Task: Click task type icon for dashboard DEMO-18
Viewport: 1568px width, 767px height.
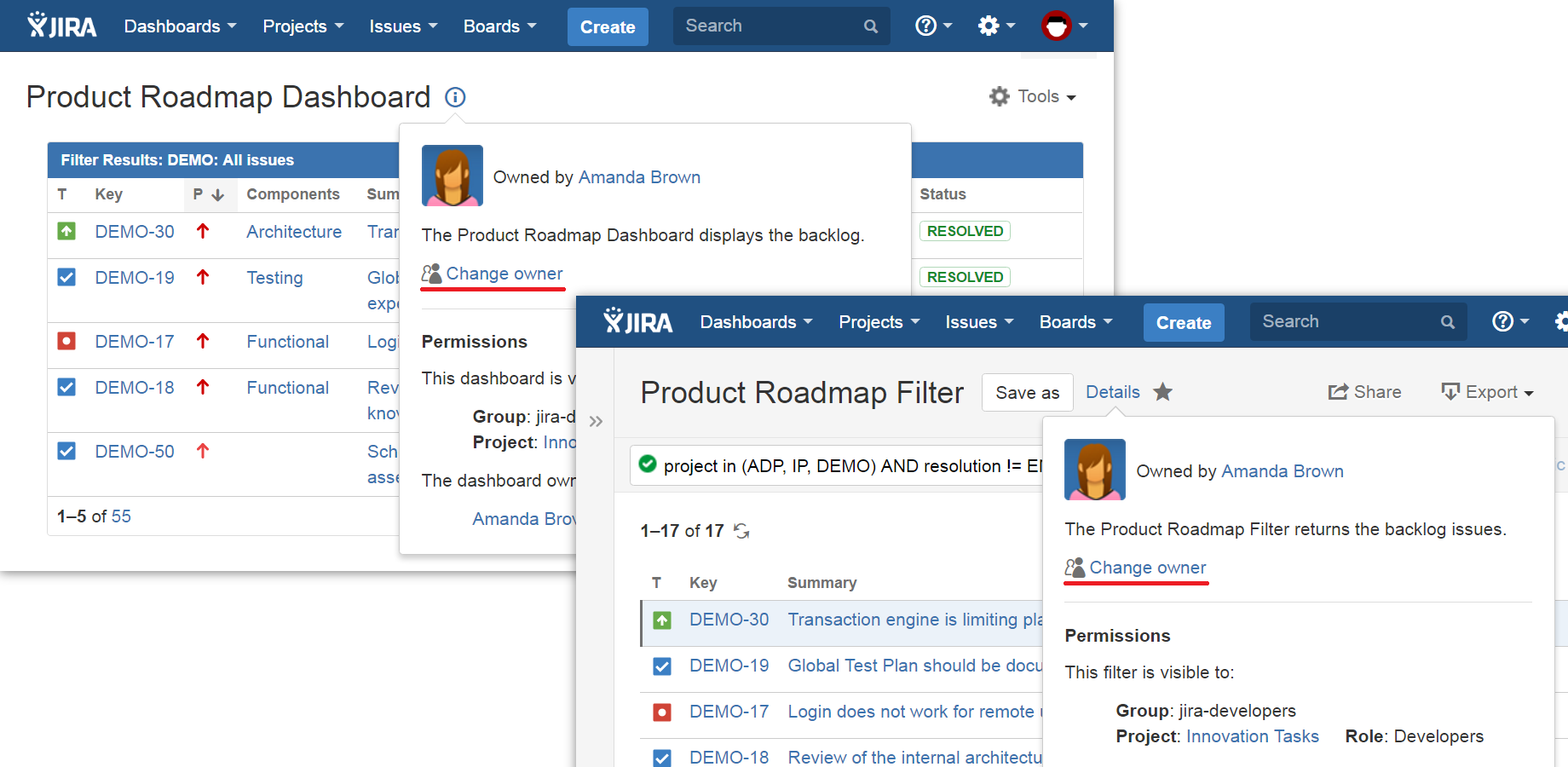Action: pyautogui.click(x=66, y=387)
